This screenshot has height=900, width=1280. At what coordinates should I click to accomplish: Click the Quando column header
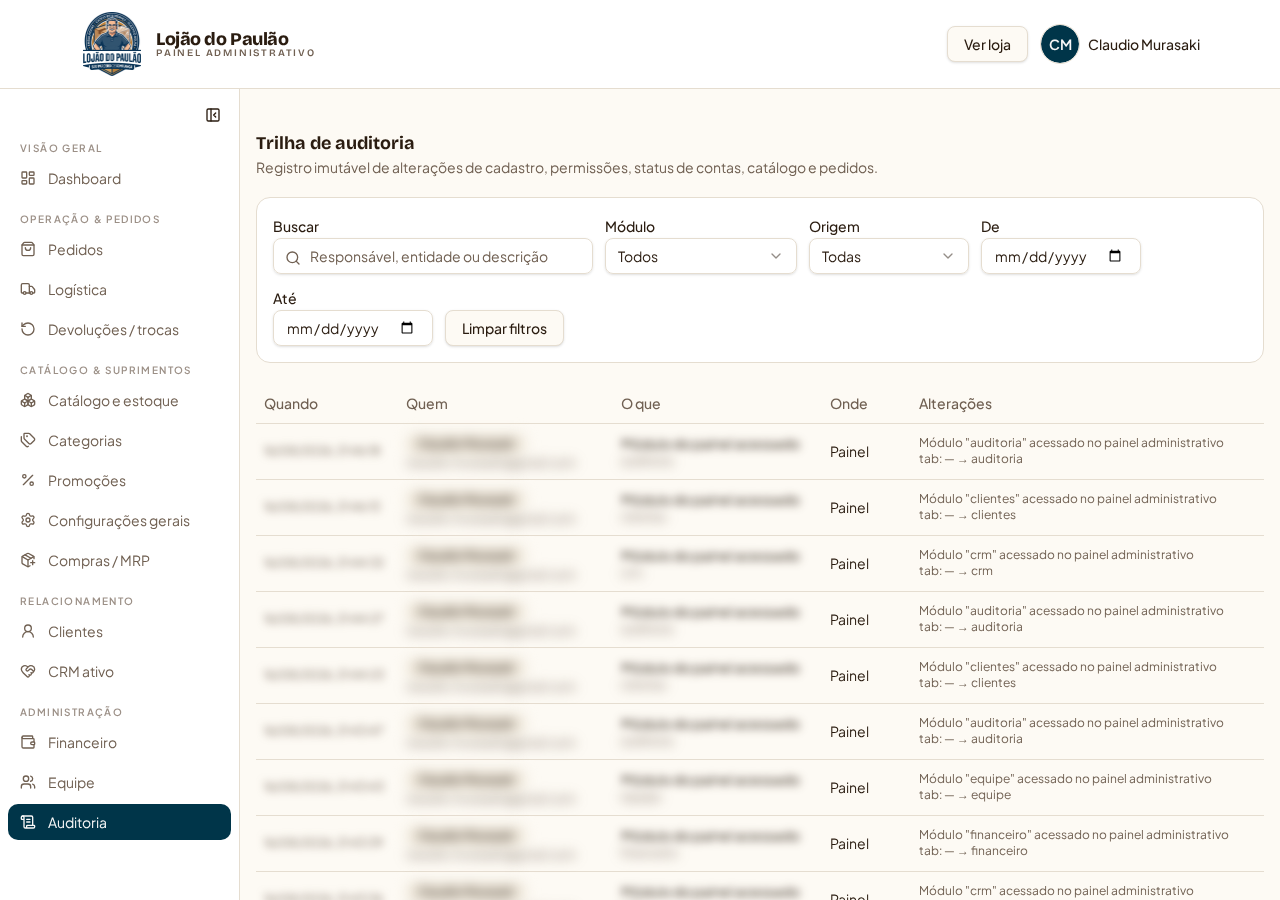pyautogui.click(x=291, y=403)
